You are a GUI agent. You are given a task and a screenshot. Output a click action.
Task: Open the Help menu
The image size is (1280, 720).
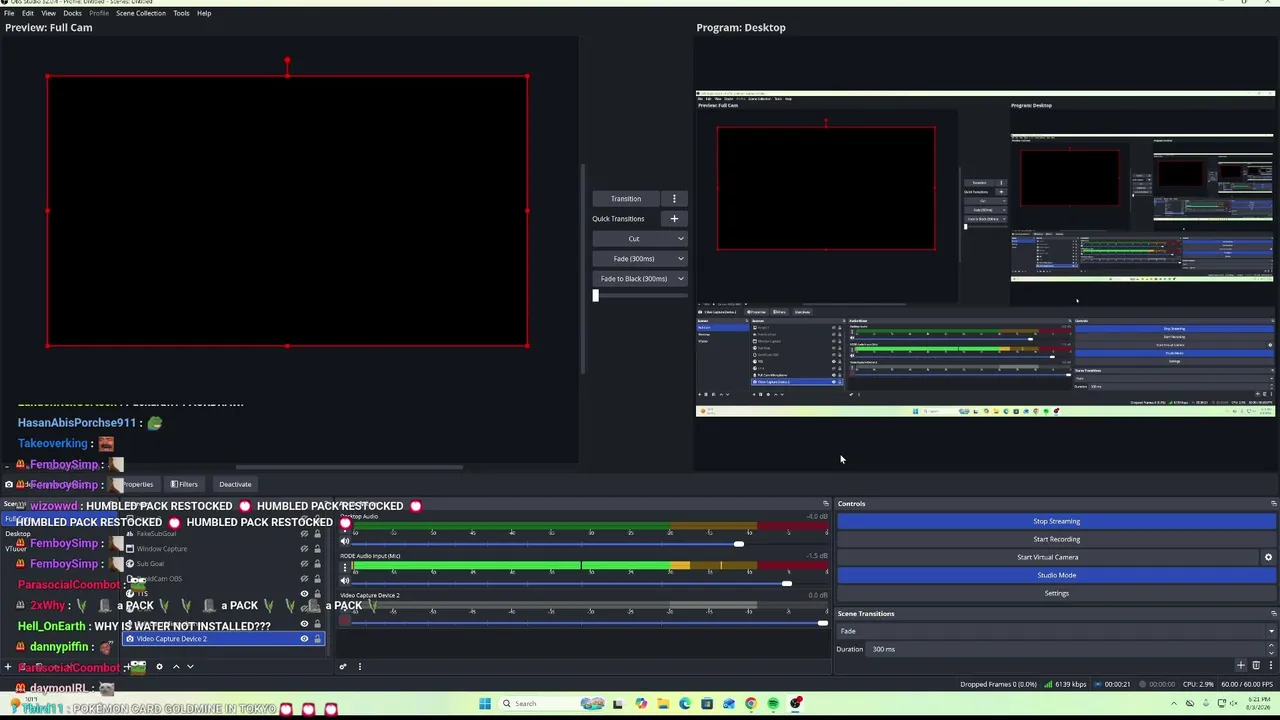pyautogui.click(x=204, y=13)
